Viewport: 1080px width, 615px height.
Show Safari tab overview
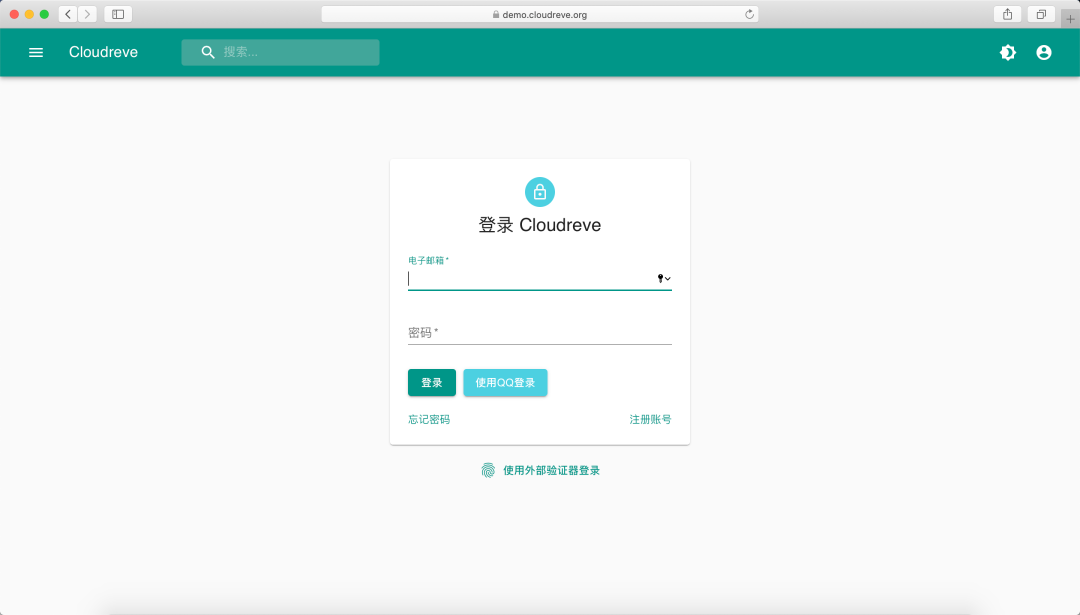(x=1041, y=14)
